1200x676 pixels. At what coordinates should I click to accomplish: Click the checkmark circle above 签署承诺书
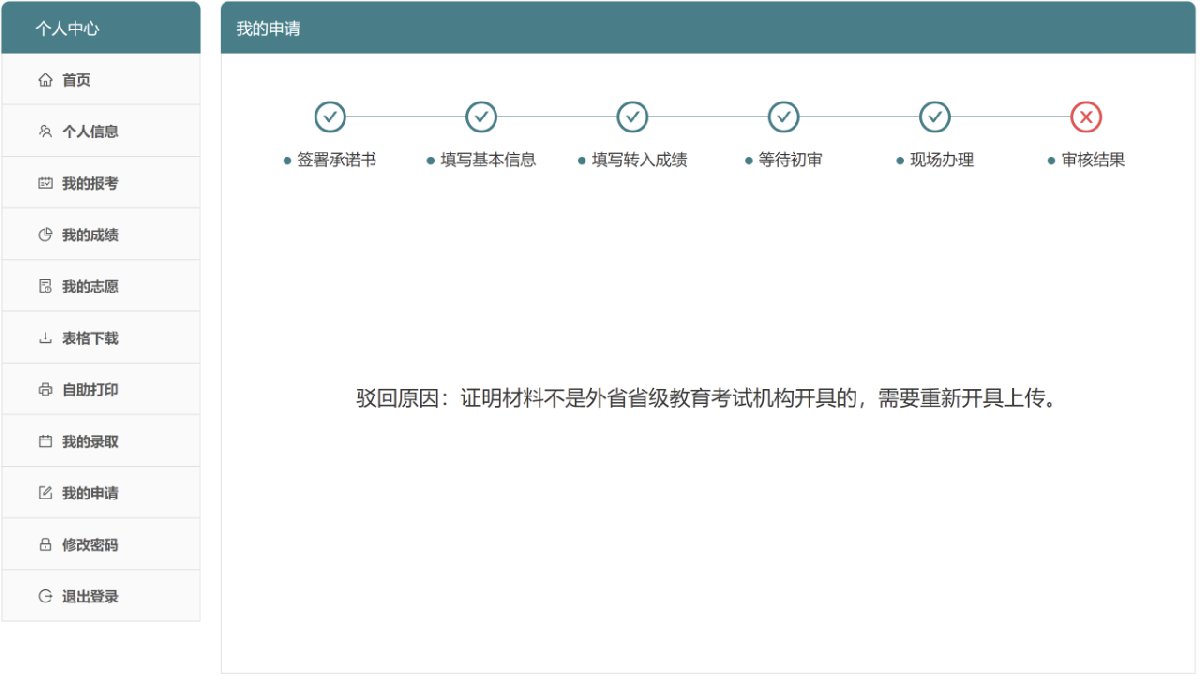(330, 117)
